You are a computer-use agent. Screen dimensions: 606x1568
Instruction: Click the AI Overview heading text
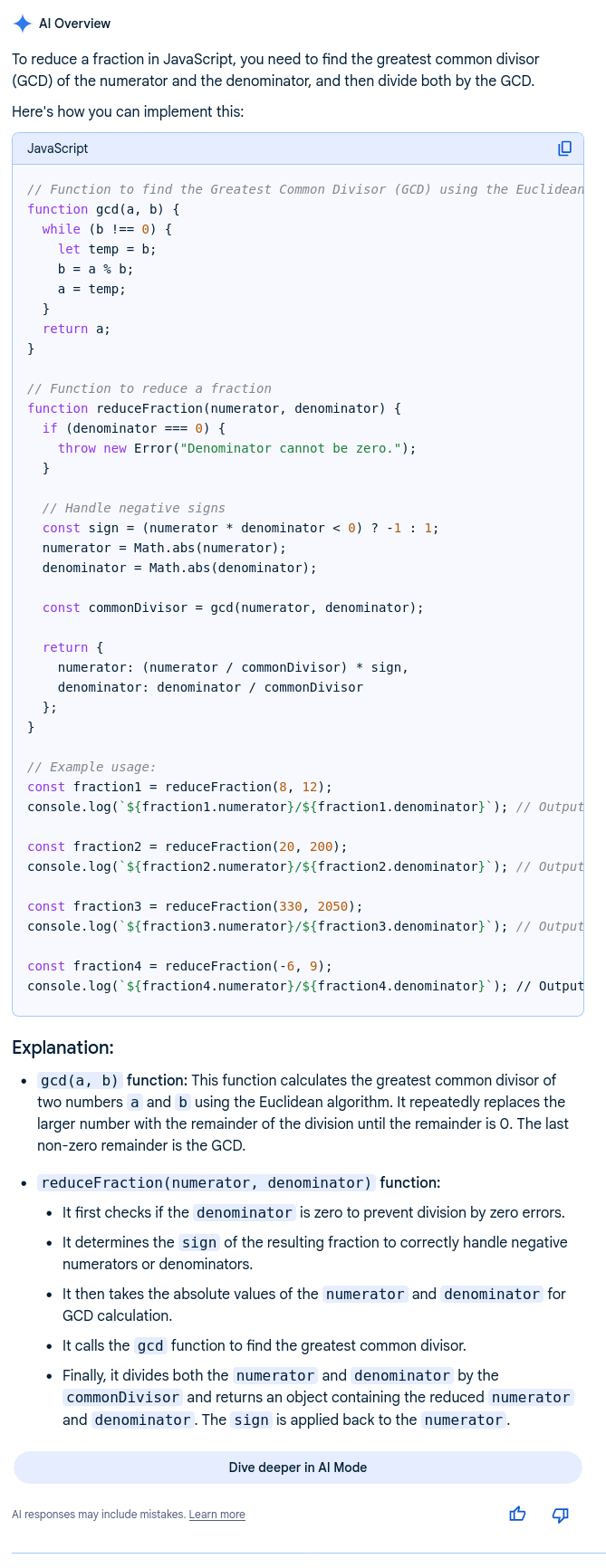pos(74,24)
